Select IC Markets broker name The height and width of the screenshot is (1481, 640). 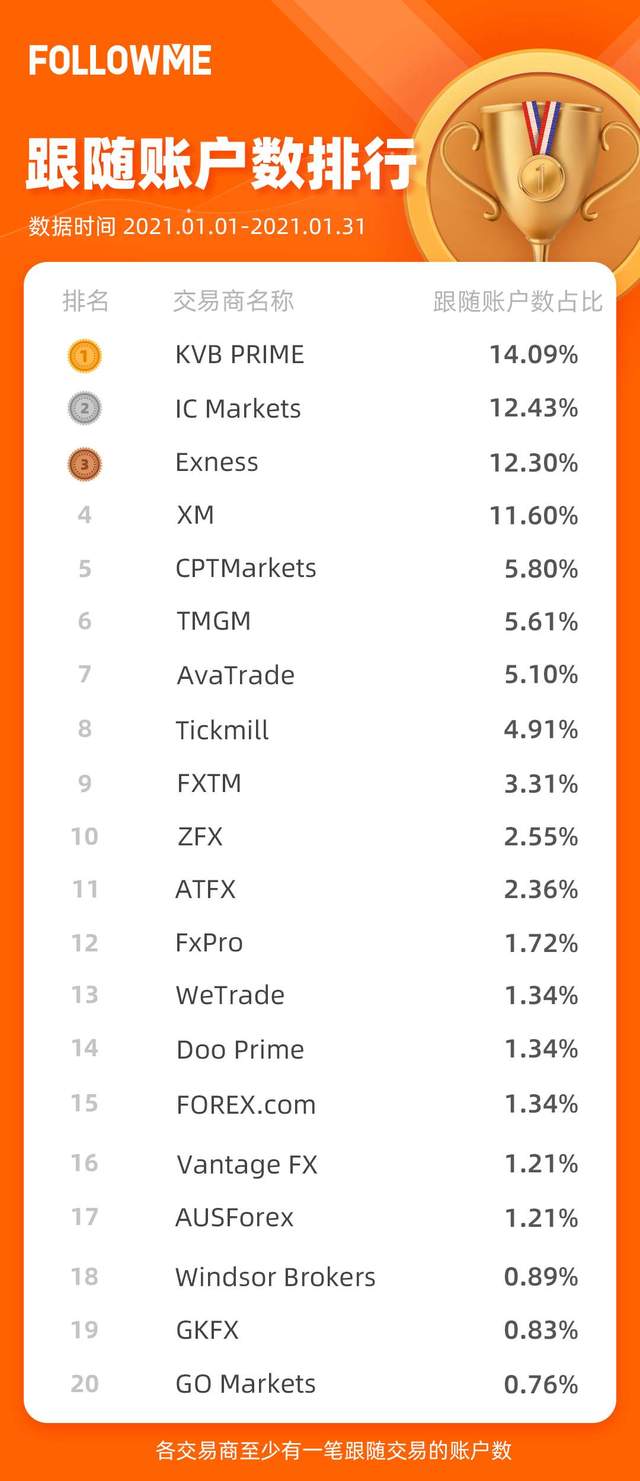tap(238, 408)
